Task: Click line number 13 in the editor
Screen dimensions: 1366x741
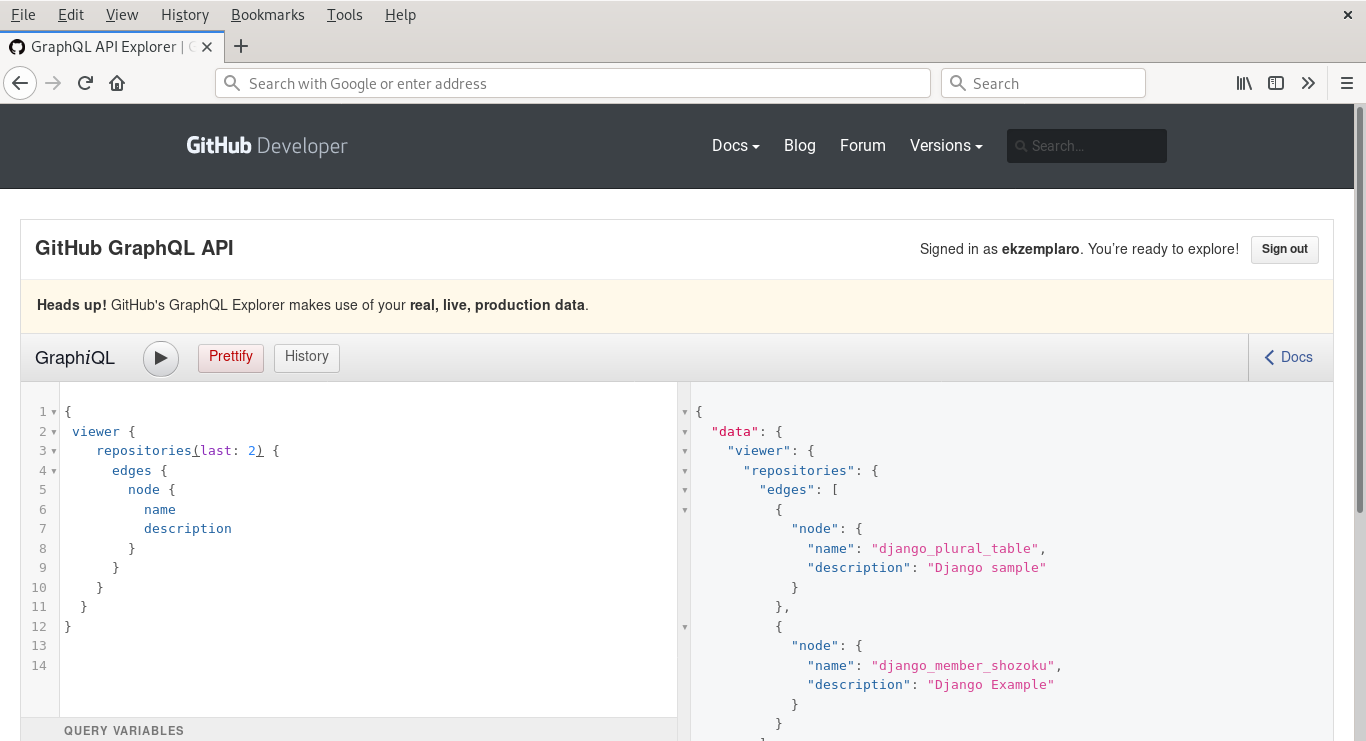Action: pos(39,646)
